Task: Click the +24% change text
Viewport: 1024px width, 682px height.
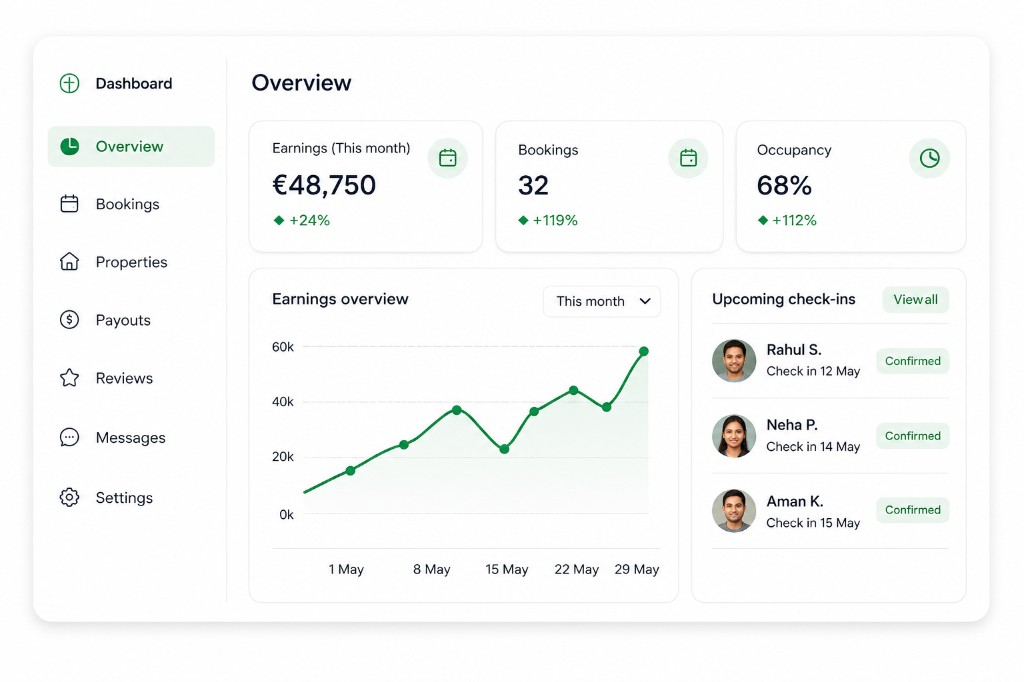Action: (310, 220)
